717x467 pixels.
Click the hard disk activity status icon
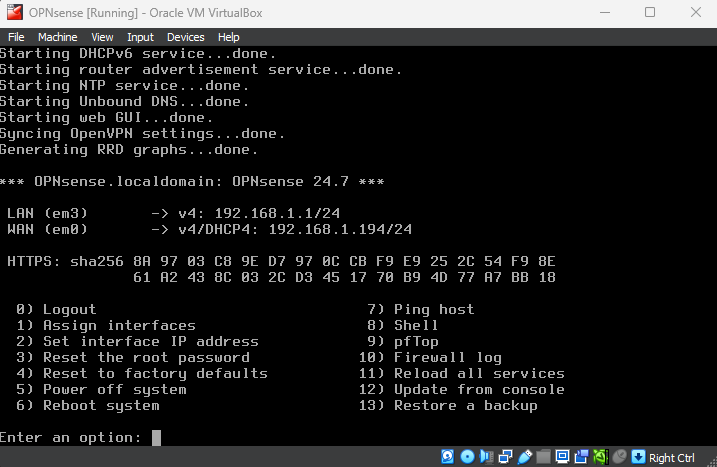(x=450, y=457)
